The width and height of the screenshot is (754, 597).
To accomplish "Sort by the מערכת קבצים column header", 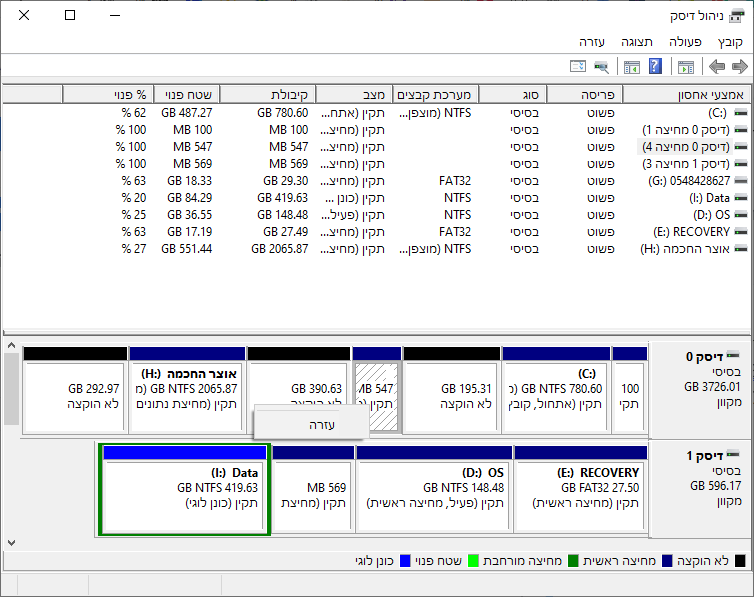I will tap(435, 95).
